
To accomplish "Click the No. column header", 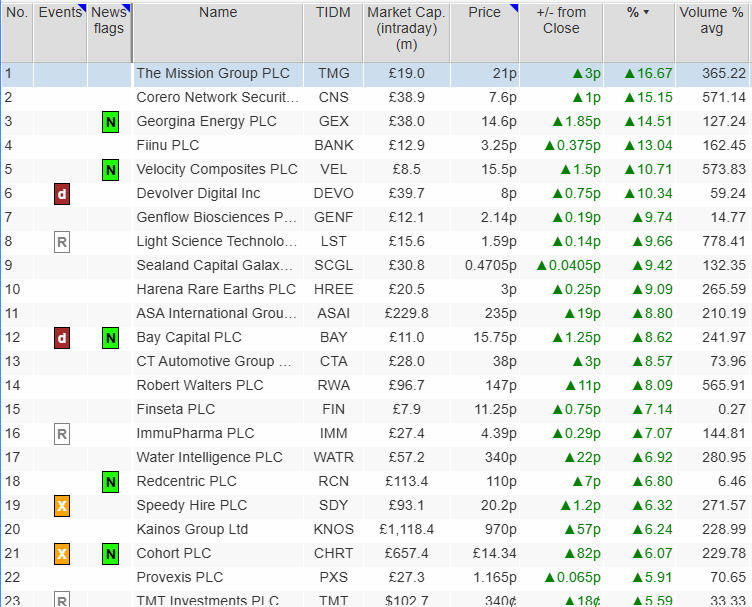I will coord(17,33).
